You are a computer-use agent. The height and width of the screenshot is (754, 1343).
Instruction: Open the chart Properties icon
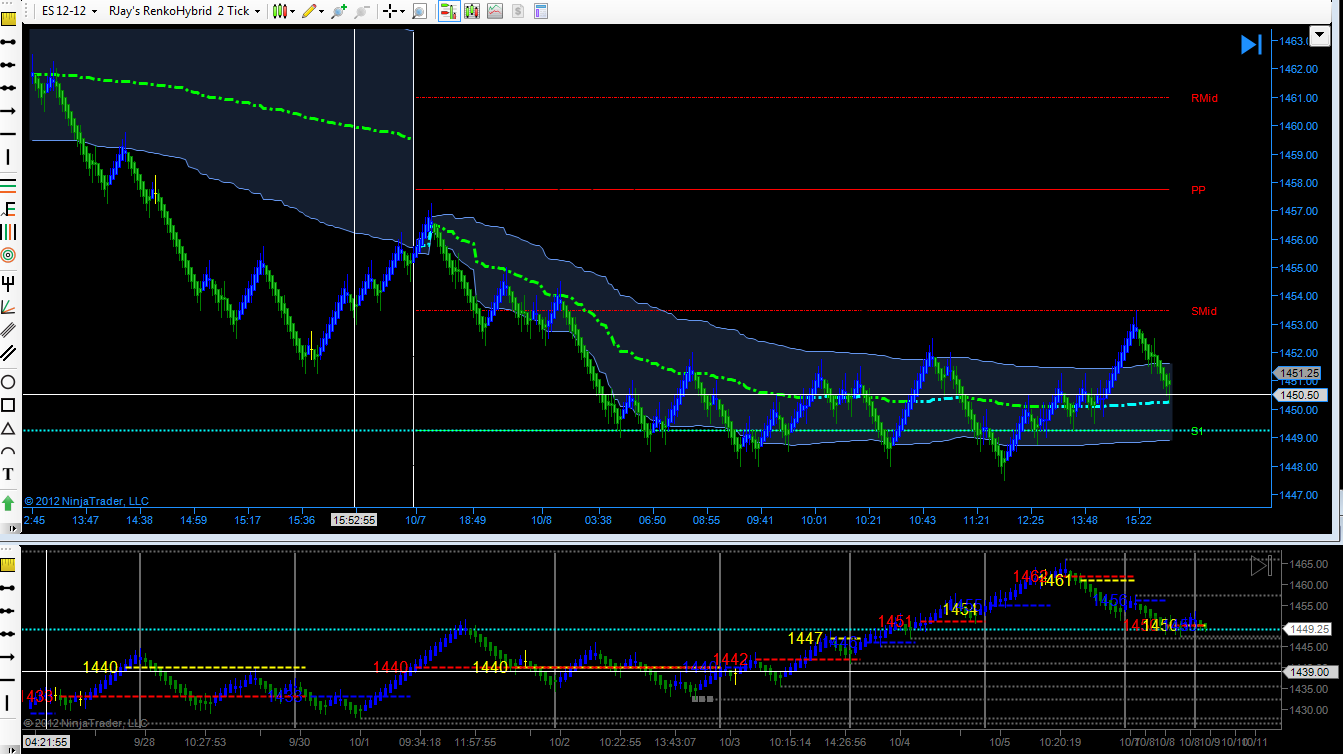[x=541, y=11]
